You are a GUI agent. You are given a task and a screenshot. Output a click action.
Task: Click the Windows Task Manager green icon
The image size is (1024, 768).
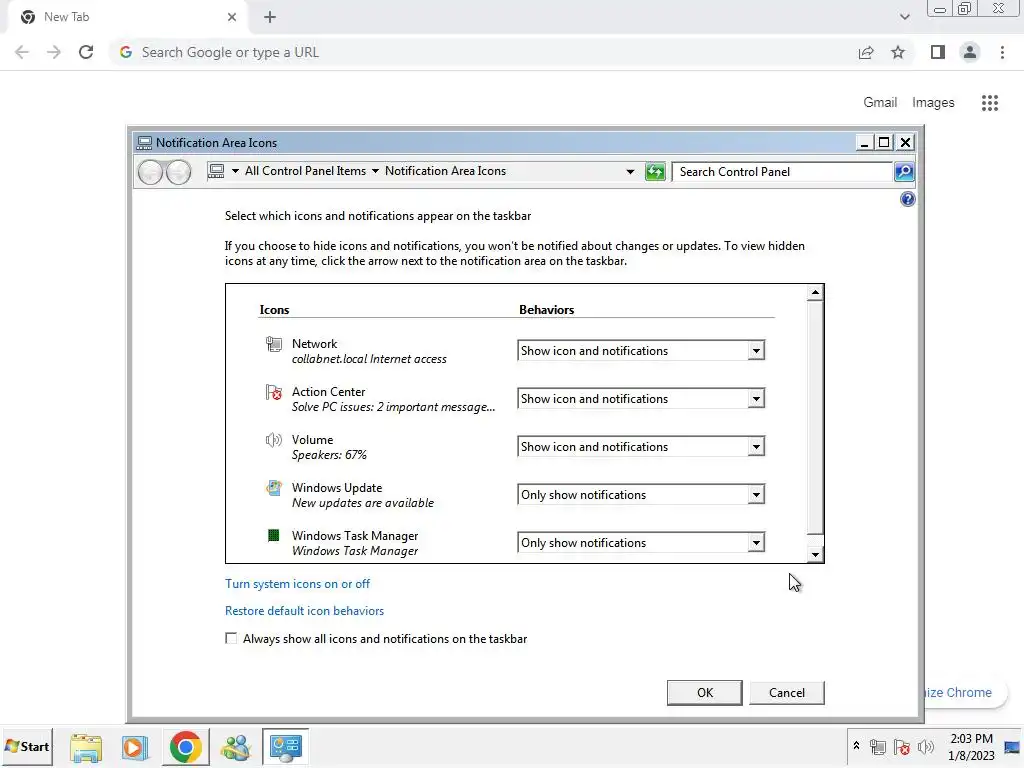(x=274, y=536)
